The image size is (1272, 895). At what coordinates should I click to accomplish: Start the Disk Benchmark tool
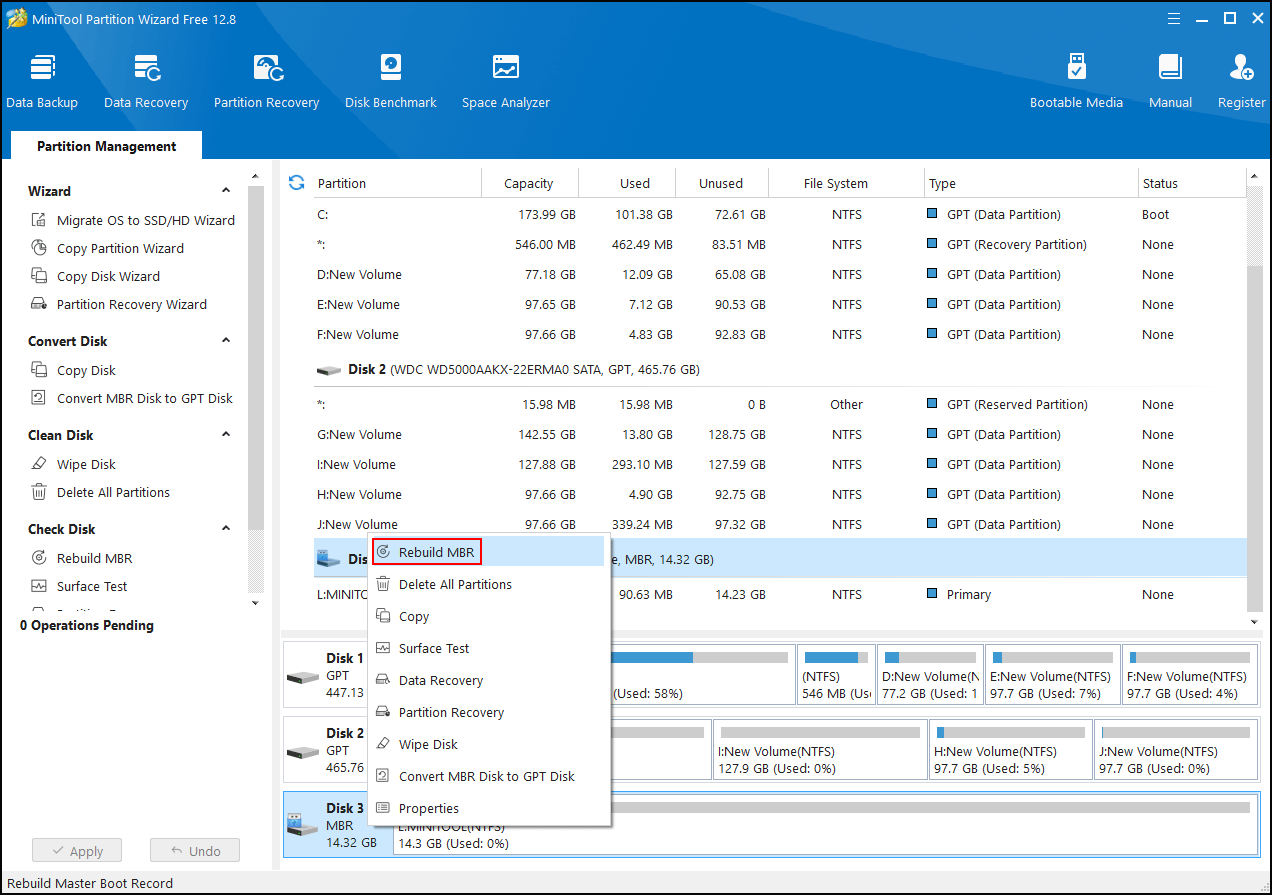tap(390, 80)
